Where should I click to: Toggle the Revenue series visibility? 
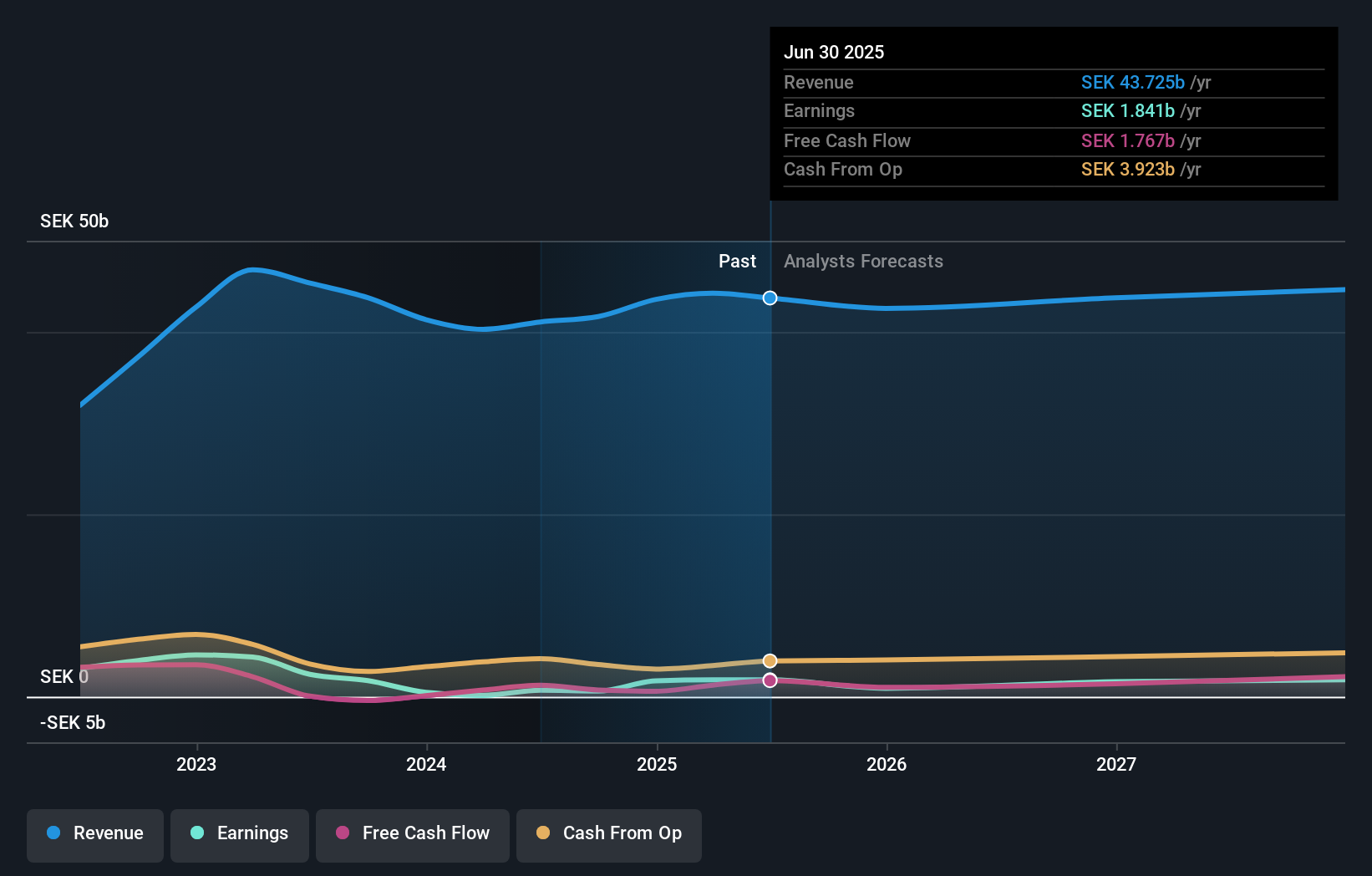pos(94,833)
